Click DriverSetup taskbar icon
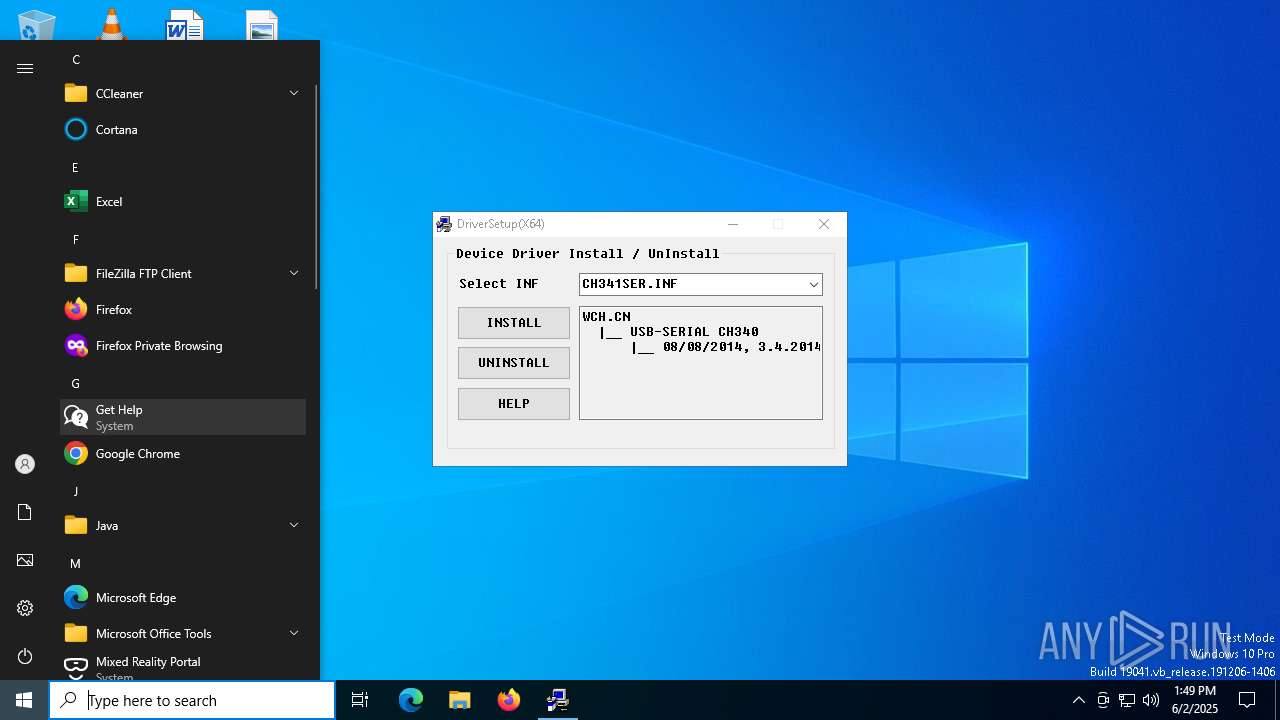 click(x=558, y=700)
